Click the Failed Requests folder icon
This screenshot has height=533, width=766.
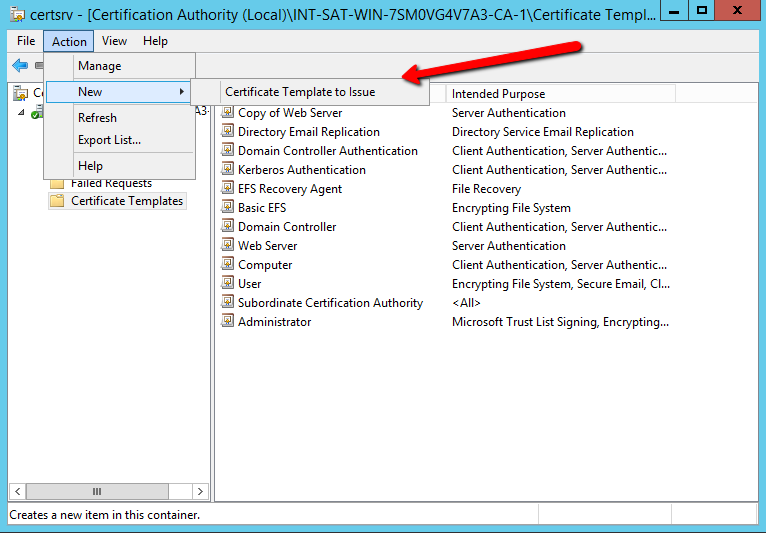click(x=57, y=183)
